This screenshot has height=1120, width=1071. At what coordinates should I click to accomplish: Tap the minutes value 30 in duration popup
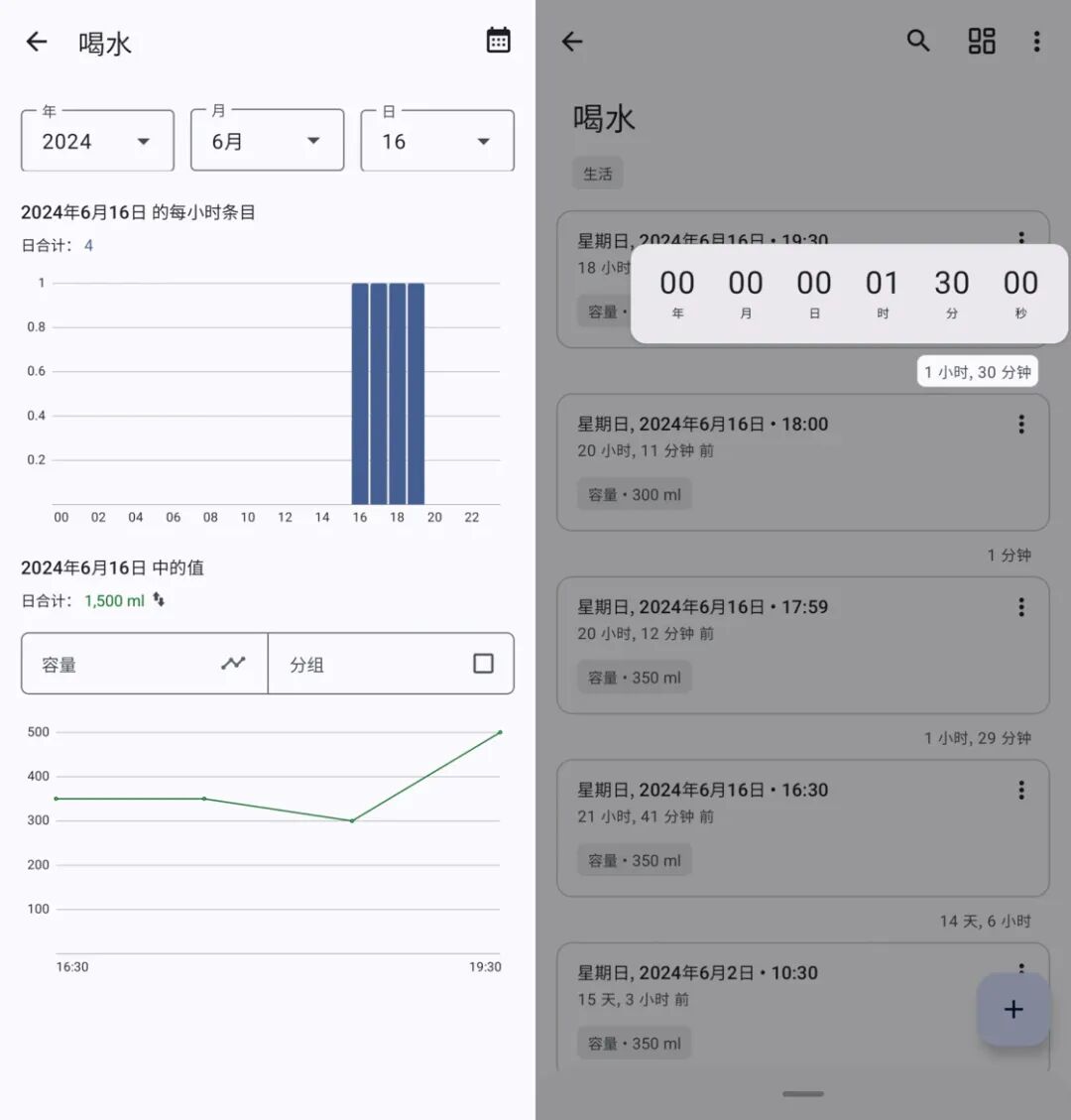click(952, 283)
